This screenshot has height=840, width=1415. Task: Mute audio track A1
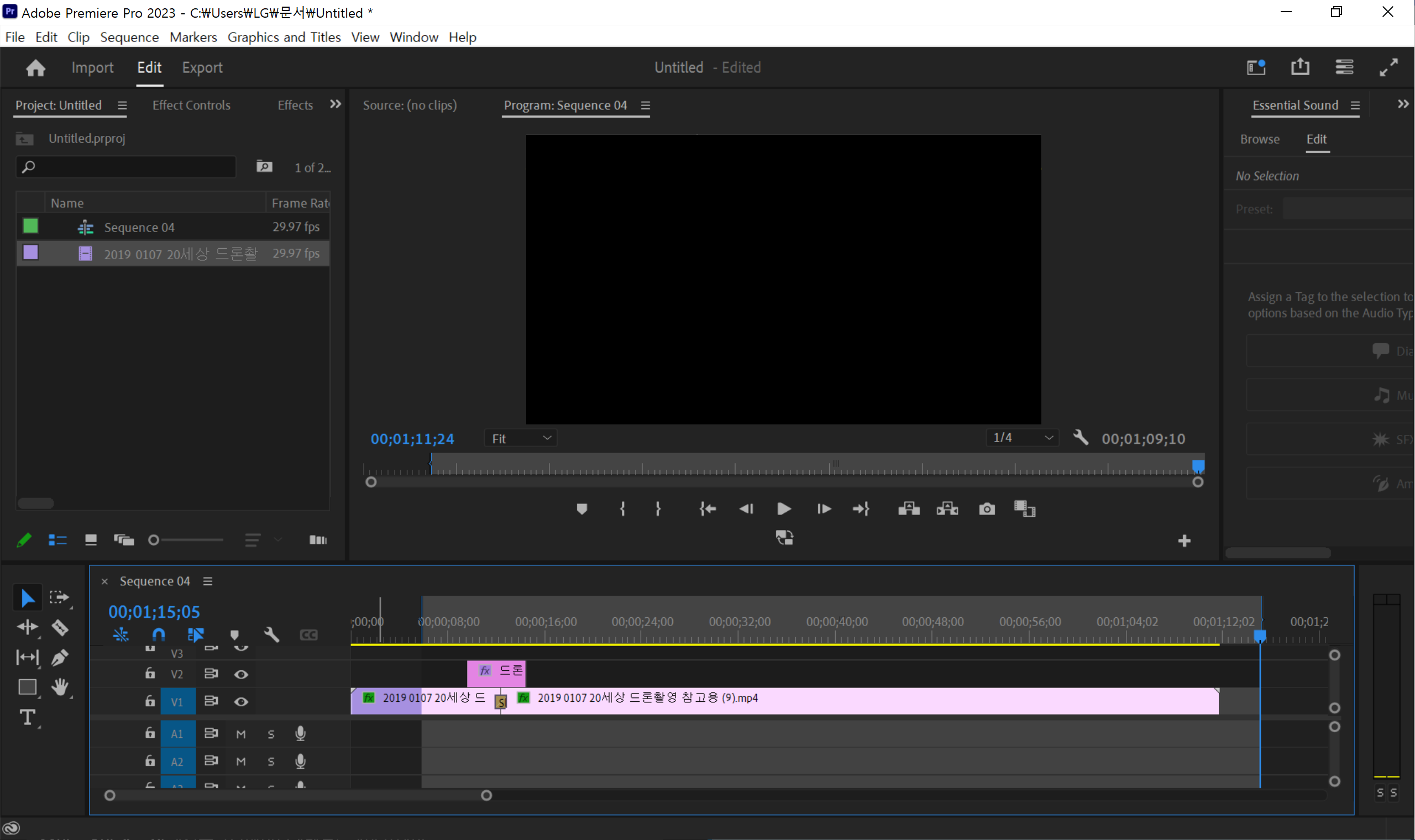click(x=241, y=733)
